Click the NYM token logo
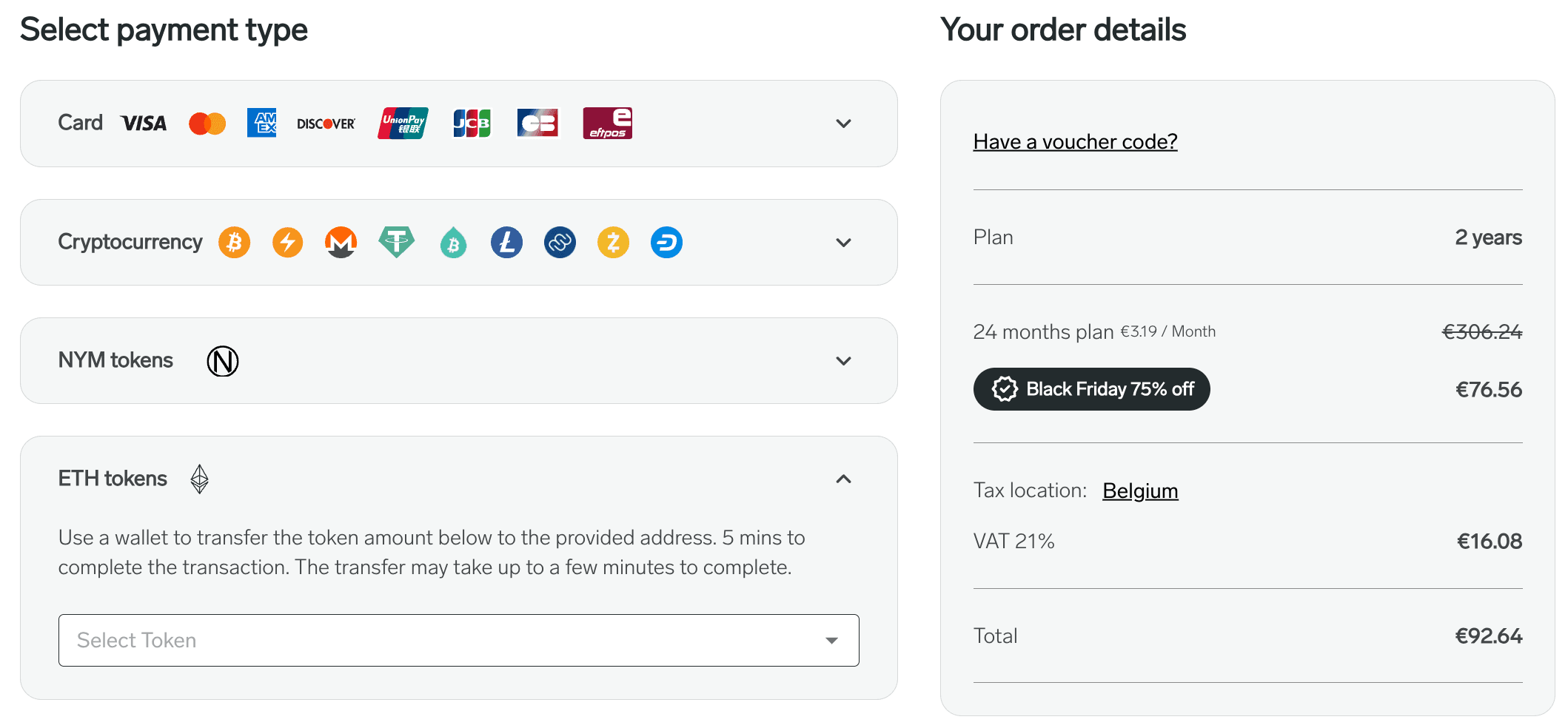Screen dimensions: 1568x728 click(x=222, y=361)
